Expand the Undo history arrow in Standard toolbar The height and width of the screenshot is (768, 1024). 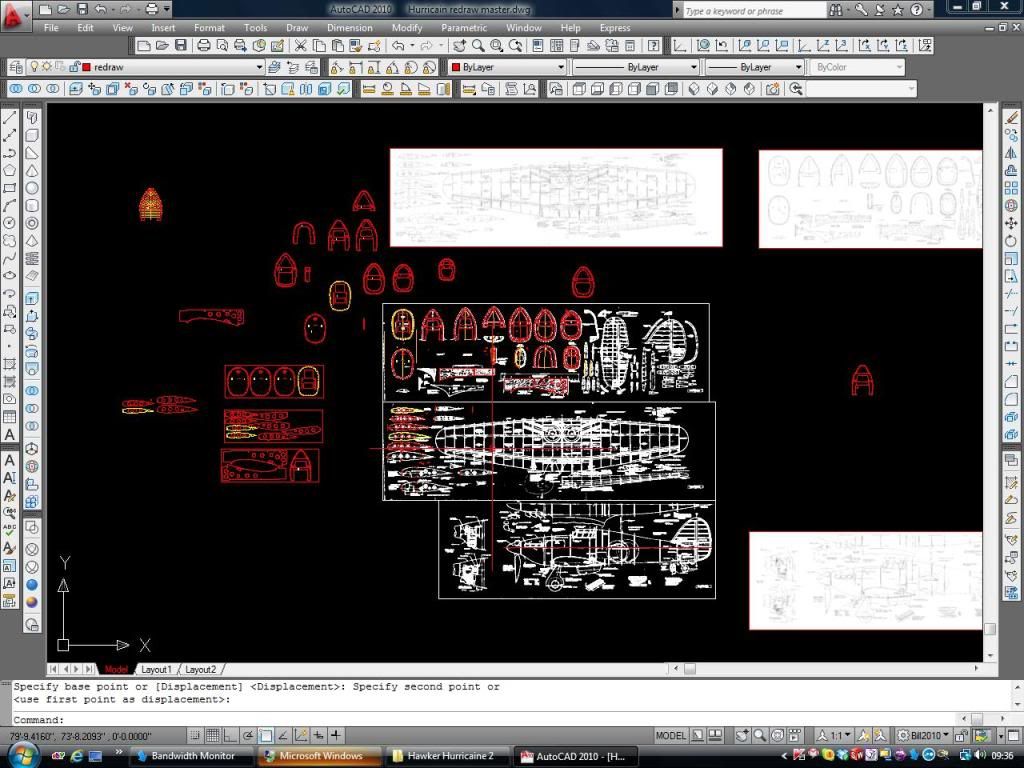412,46
